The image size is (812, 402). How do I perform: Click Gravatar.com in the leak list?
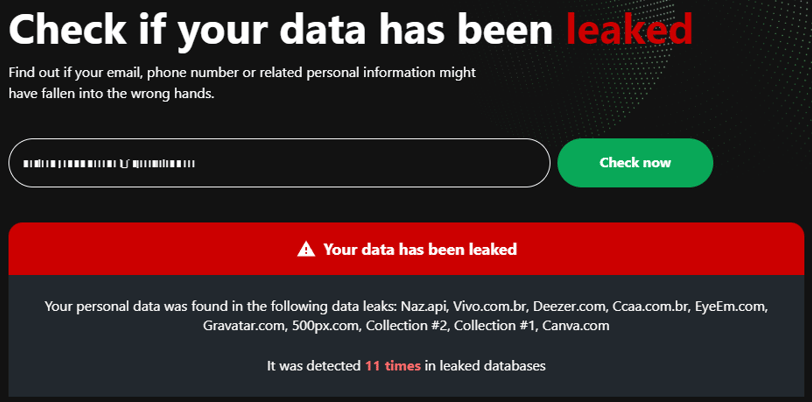click(241, 326)
